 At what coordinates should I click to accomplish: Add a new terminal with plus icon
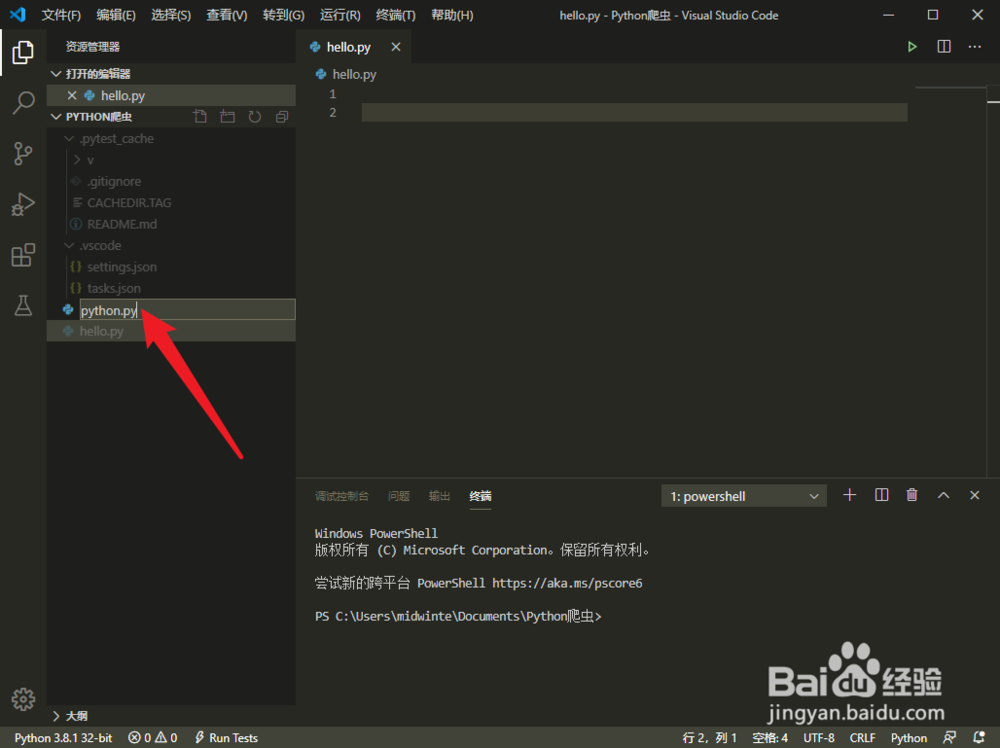(849, 495)
